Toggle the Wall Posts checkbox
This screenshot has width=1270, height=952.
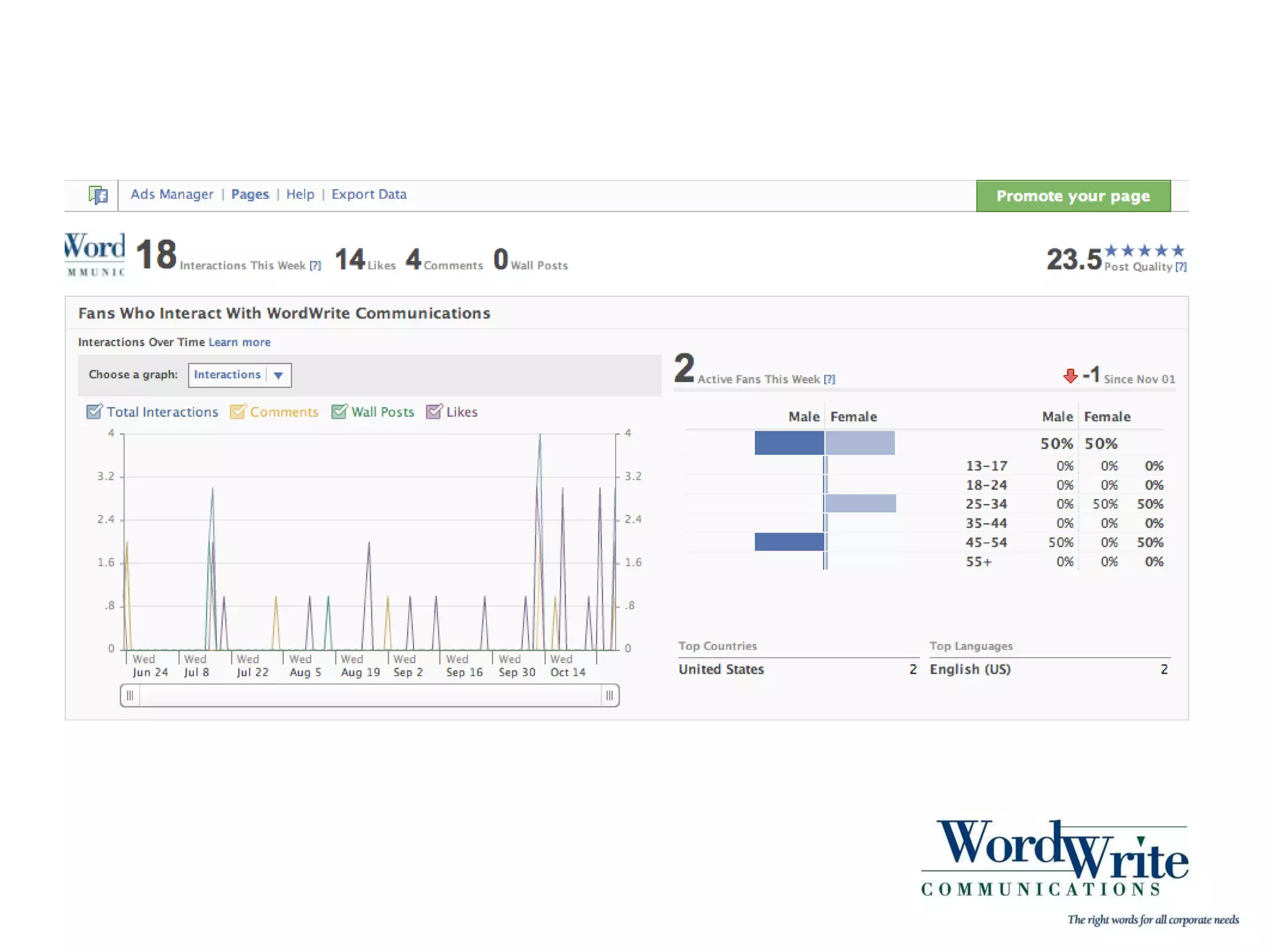coord(339,412)
